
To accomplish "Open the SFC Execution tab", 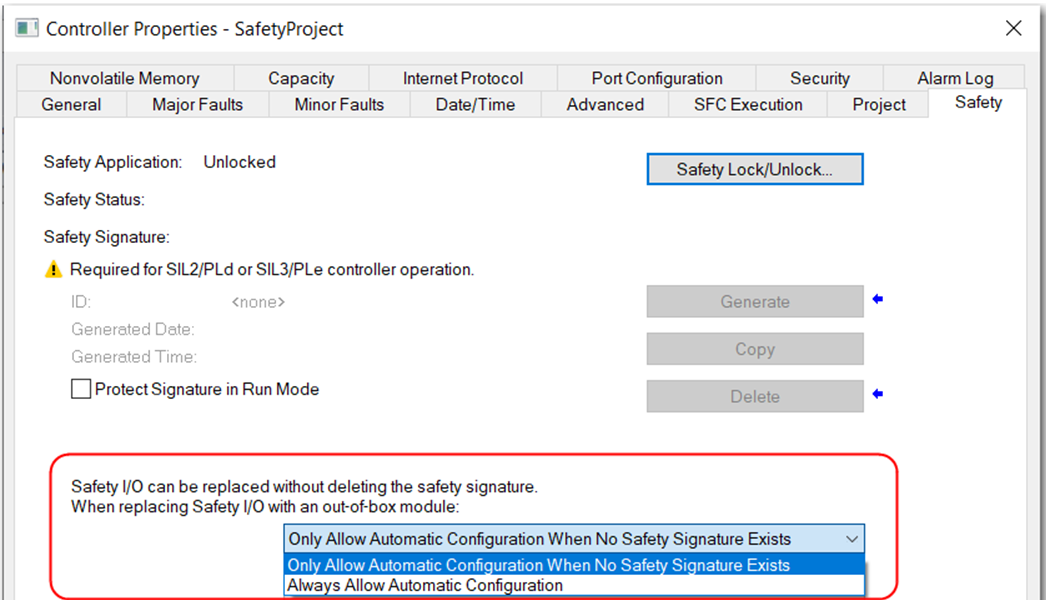I will [x=748, y=105].
